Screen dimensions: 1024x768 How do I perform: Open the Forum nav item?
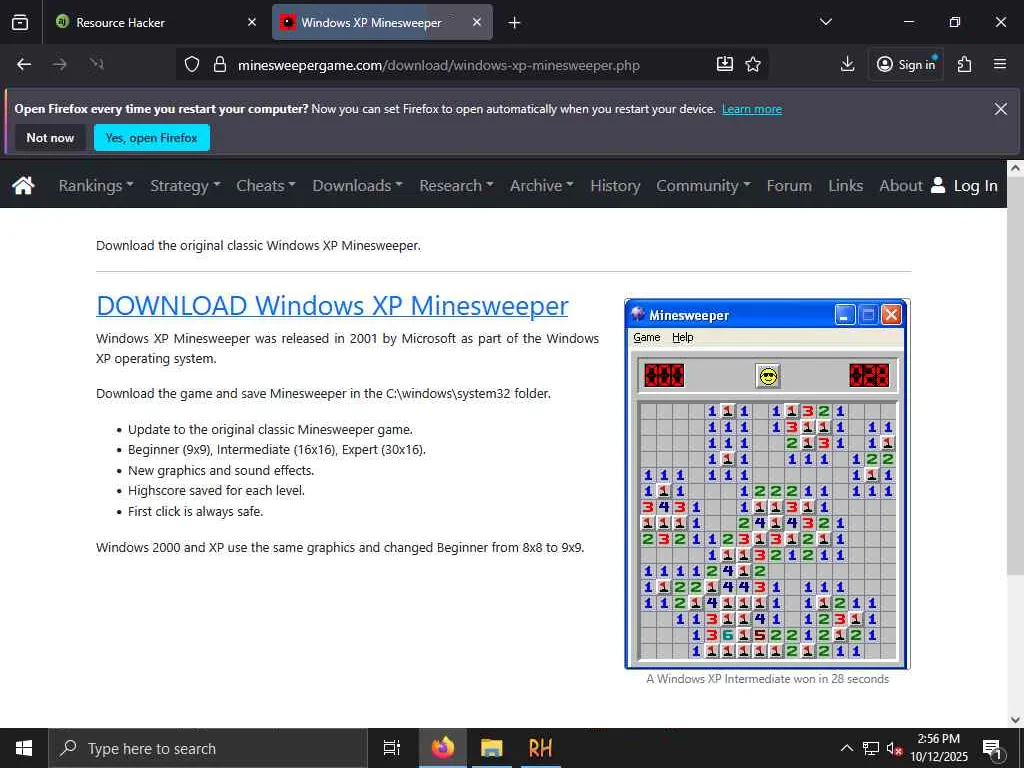click(789, 185)
